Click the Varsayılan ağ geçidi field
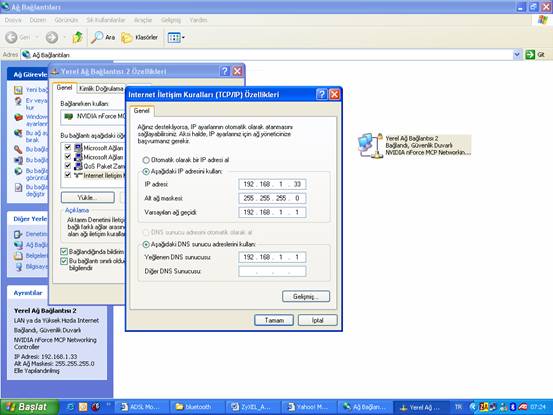This screenshot has height=415, width=553. [x=272, y=212]
